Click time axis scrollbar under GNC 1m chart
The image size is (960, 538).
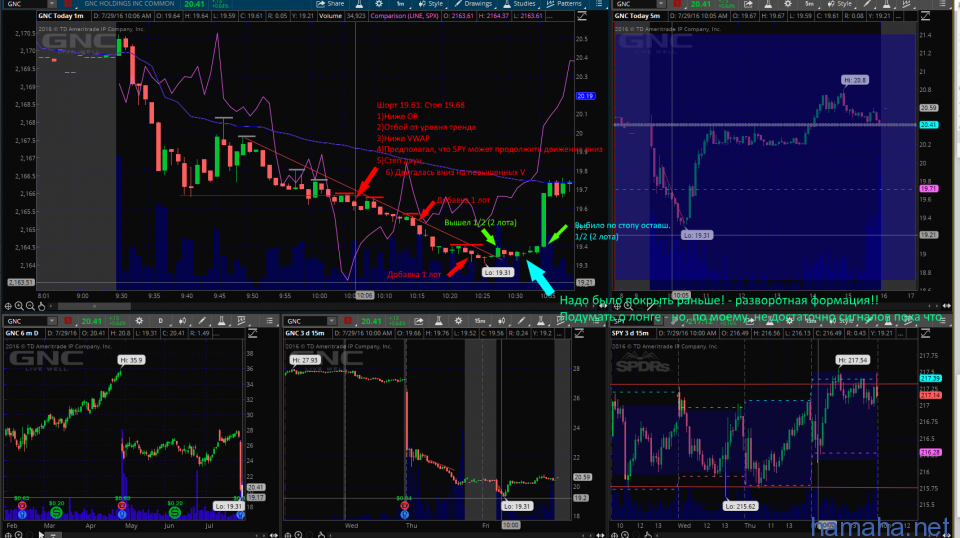94,306
